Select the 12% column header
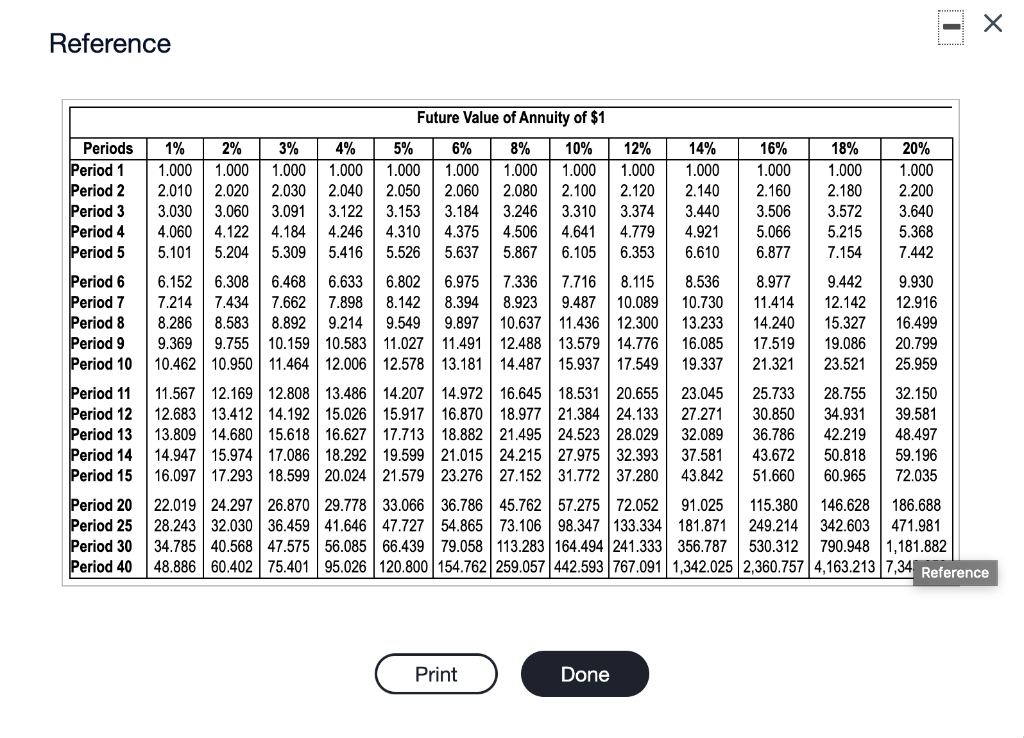 [x=638, y=148]
